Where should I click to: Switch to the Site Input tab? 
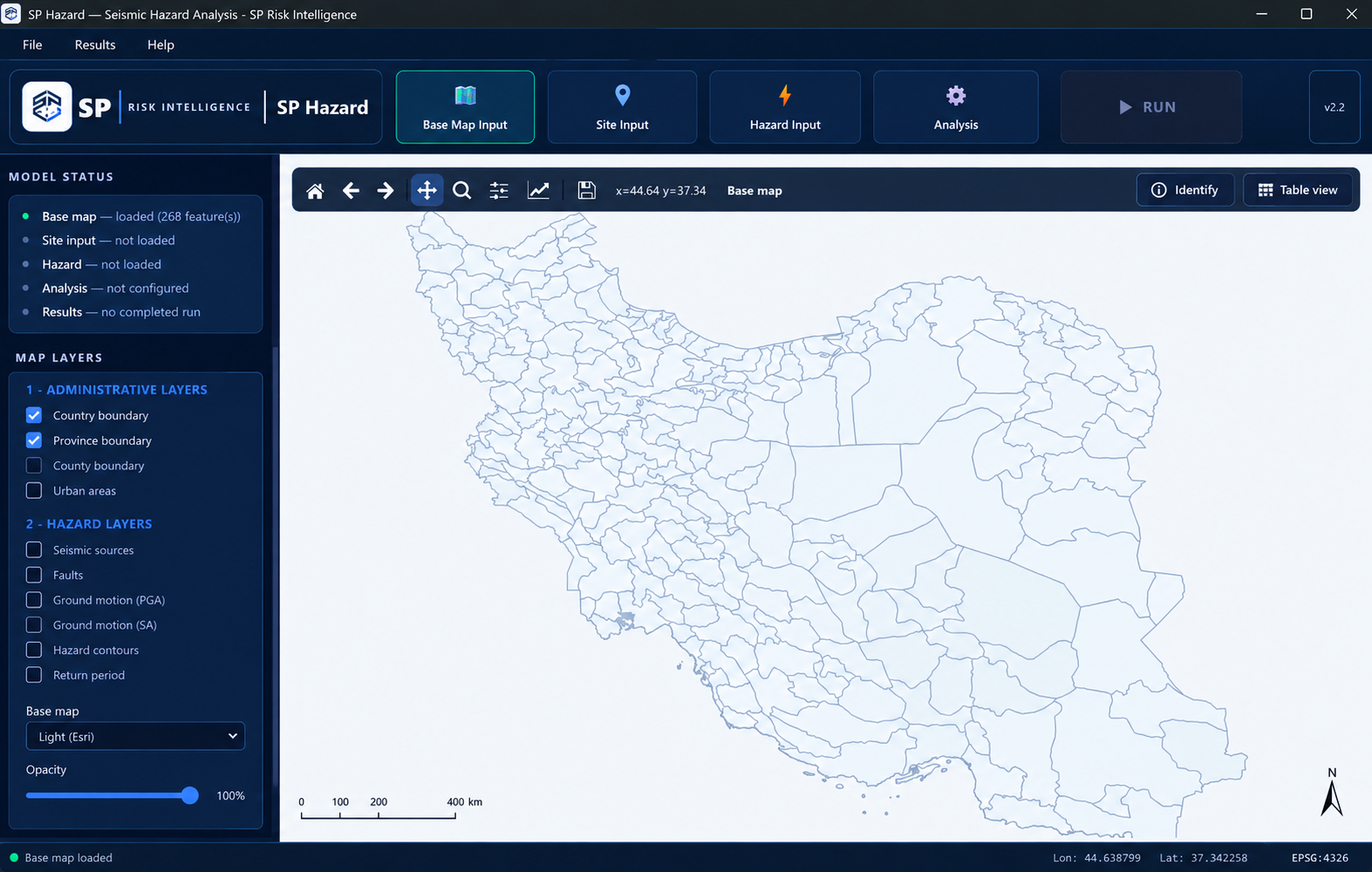[x=622, y=107]
